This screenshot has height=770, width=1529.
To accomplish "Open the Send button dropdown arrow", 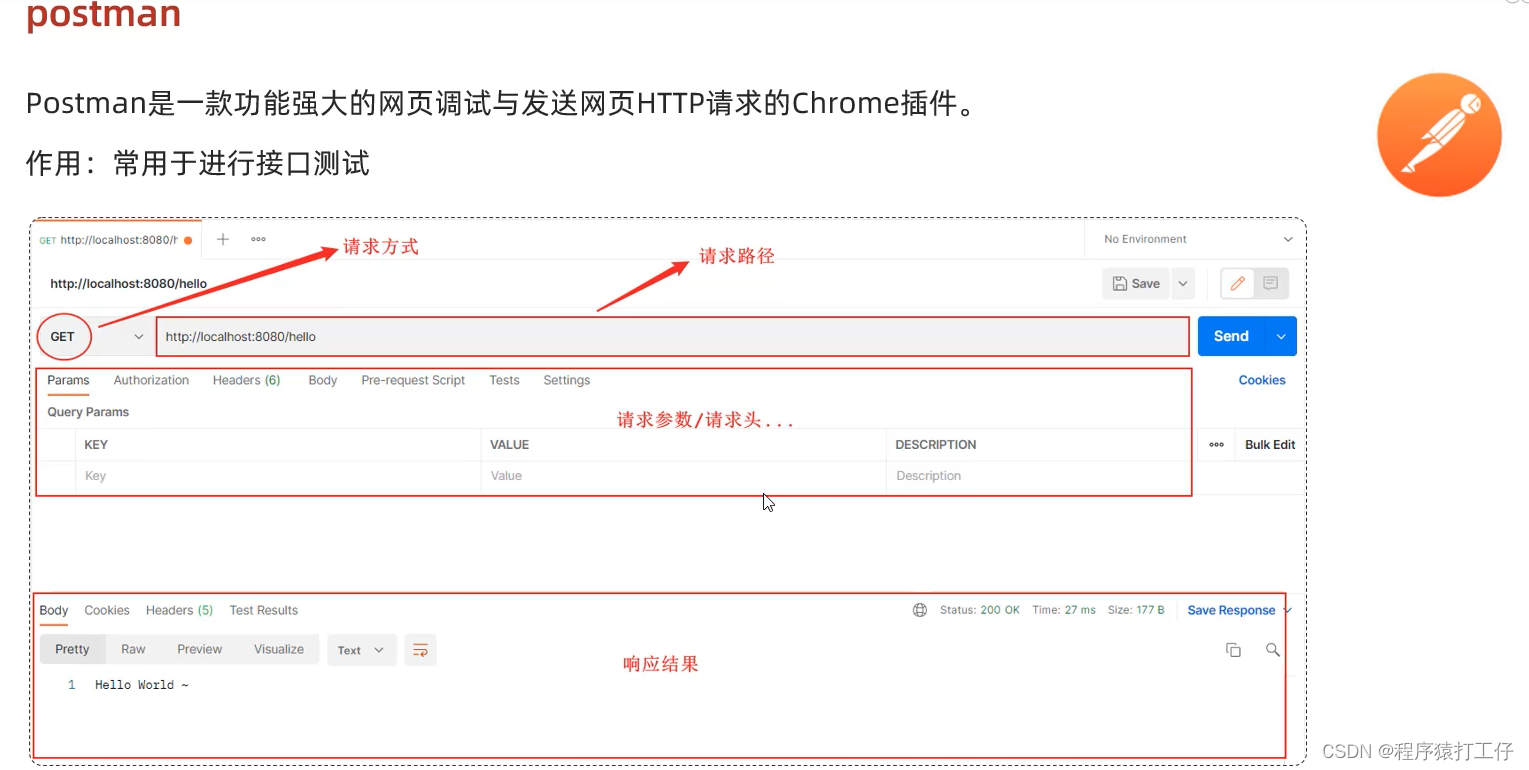I will tap(1281, 336).
